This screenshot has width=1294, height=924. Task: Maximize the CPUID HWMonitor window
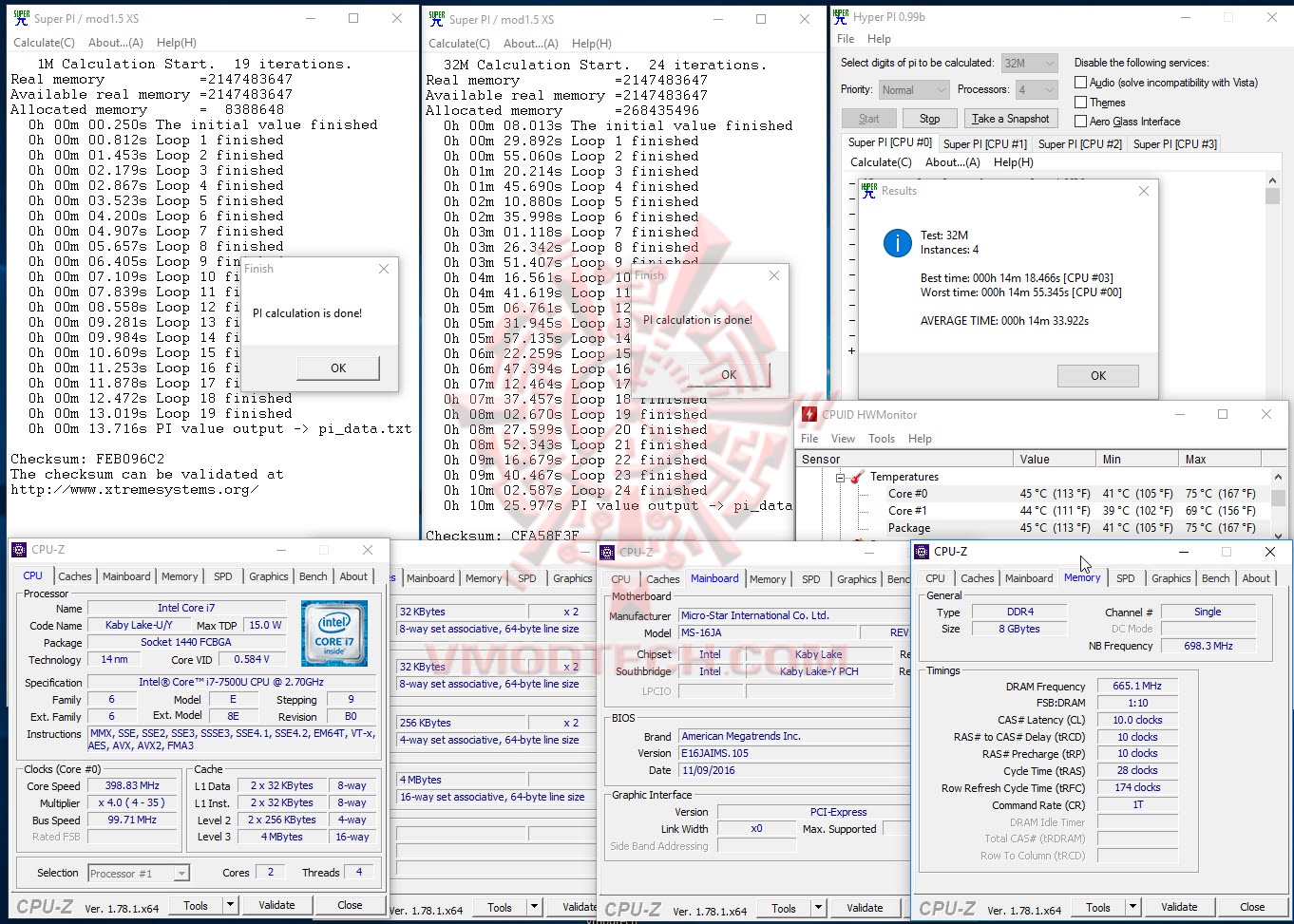(1223, 414)
